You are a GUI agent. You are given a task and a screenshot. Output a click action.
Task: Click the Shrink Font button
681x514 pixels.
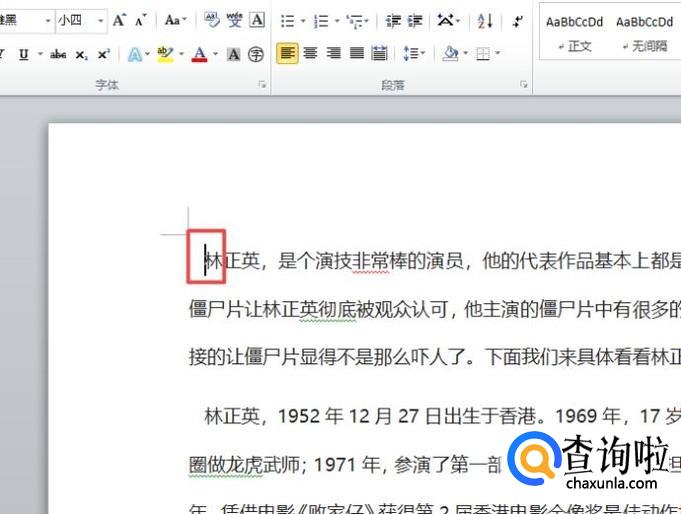[x=140, y=20]
